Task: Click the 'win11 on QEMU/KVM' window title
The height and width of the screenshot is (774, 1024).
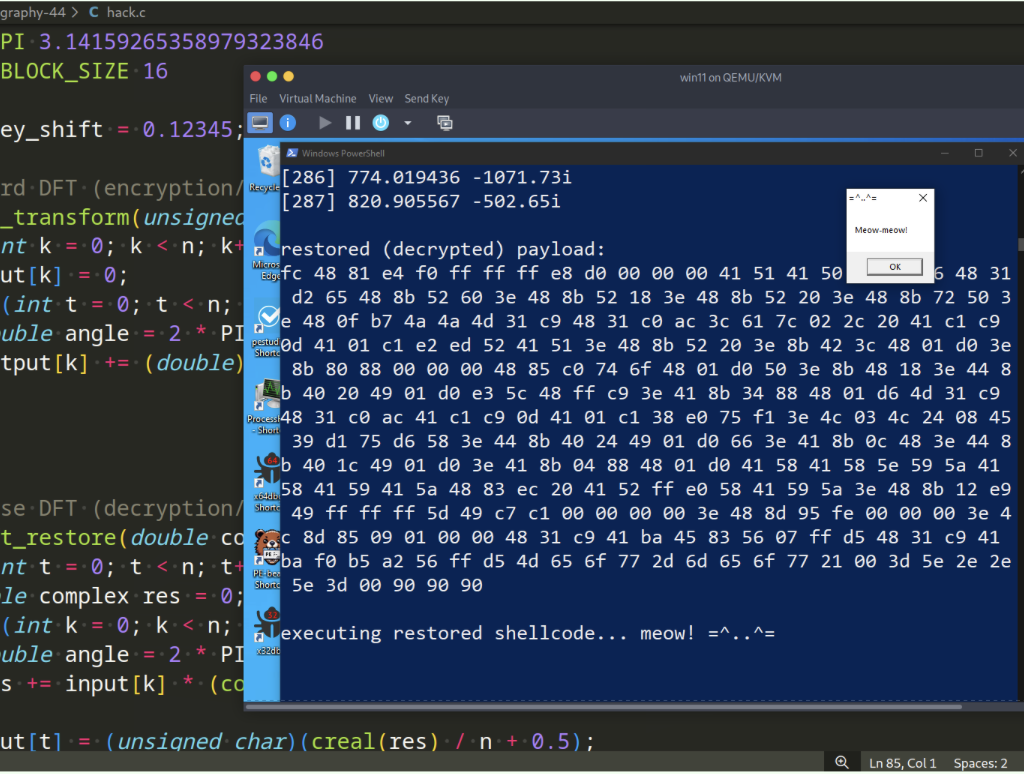Action: coord(730,78)
